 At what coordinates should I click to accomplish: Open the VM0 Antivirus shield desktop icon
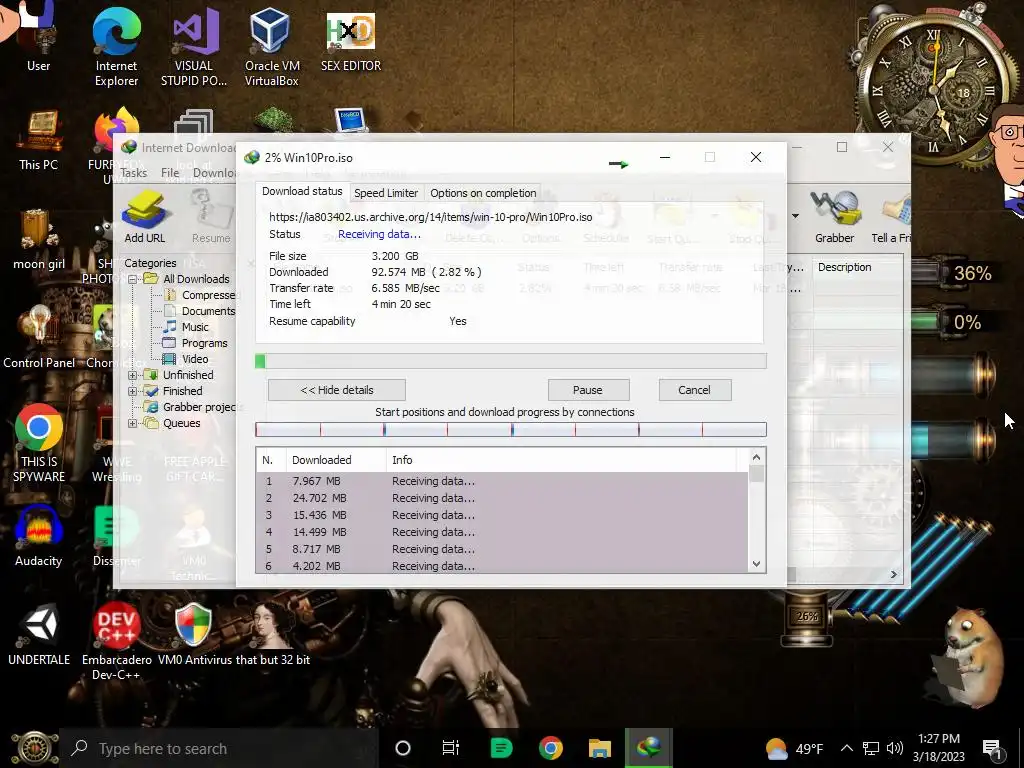(194, 635)
